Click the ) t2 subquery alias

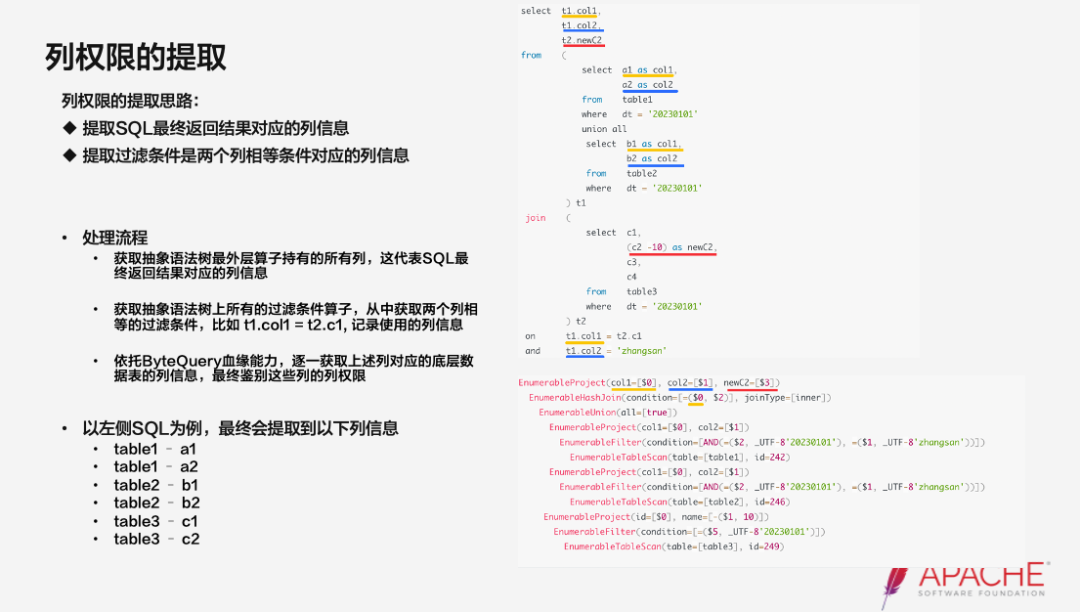(576, 321)
